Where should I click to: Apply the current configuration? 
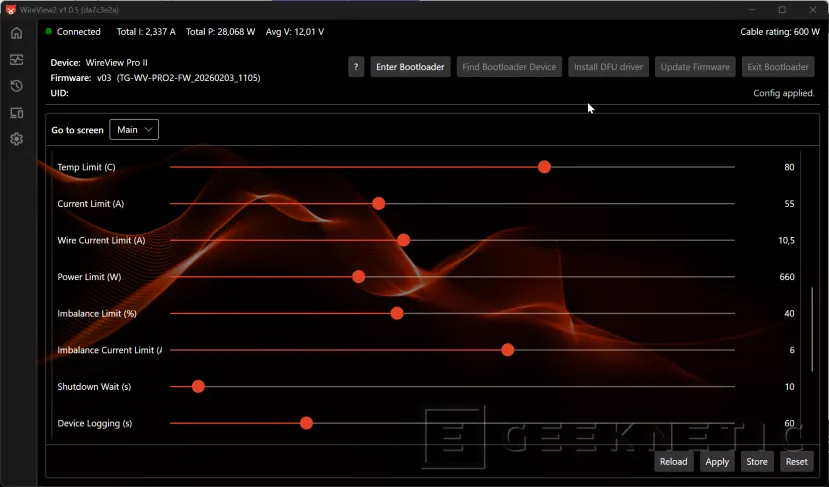[x=716, y=462]
